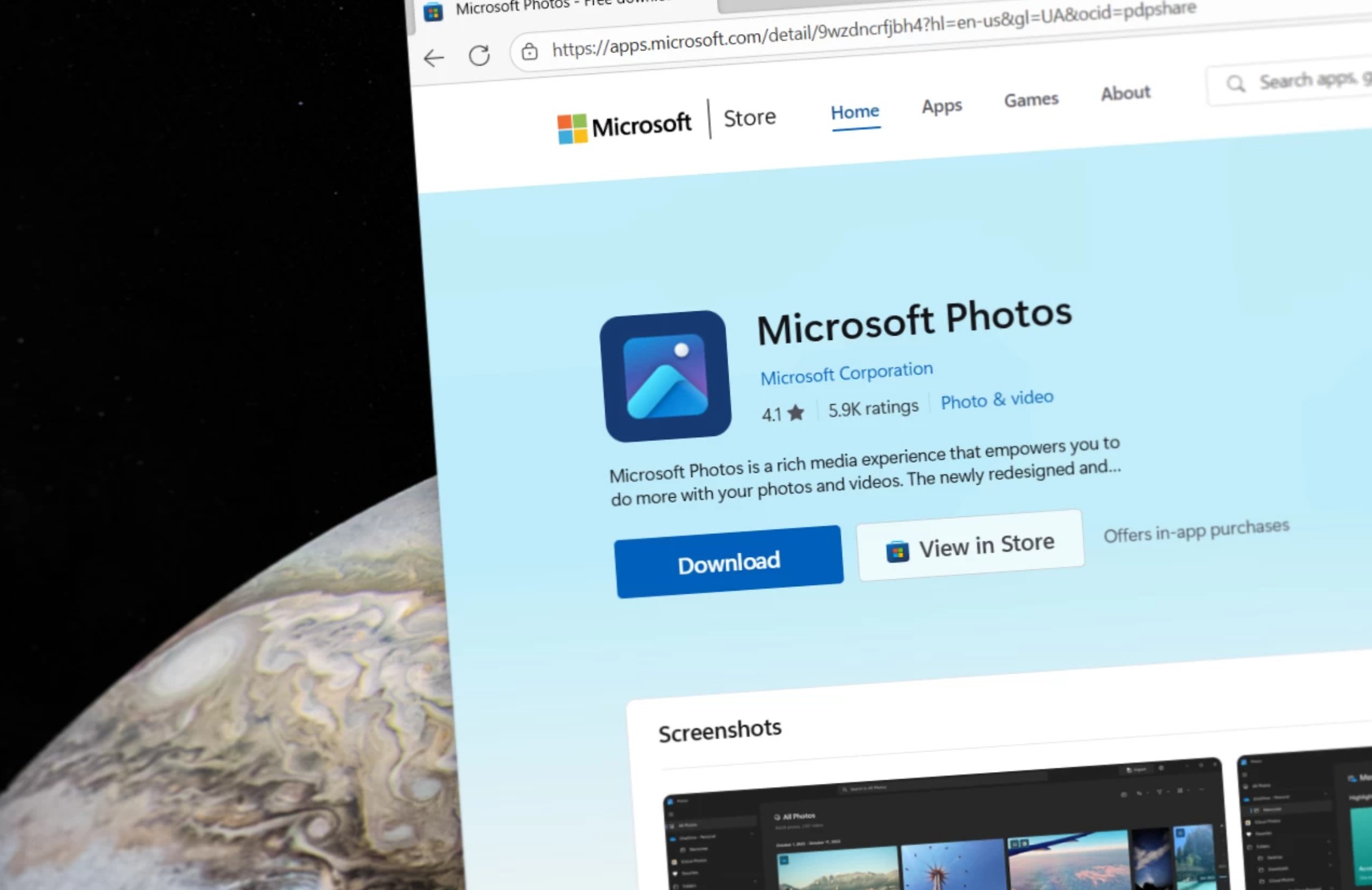Click the Microsoft Photos app icon
This screenshot has height=890, width=1372.
pos(665,376)
